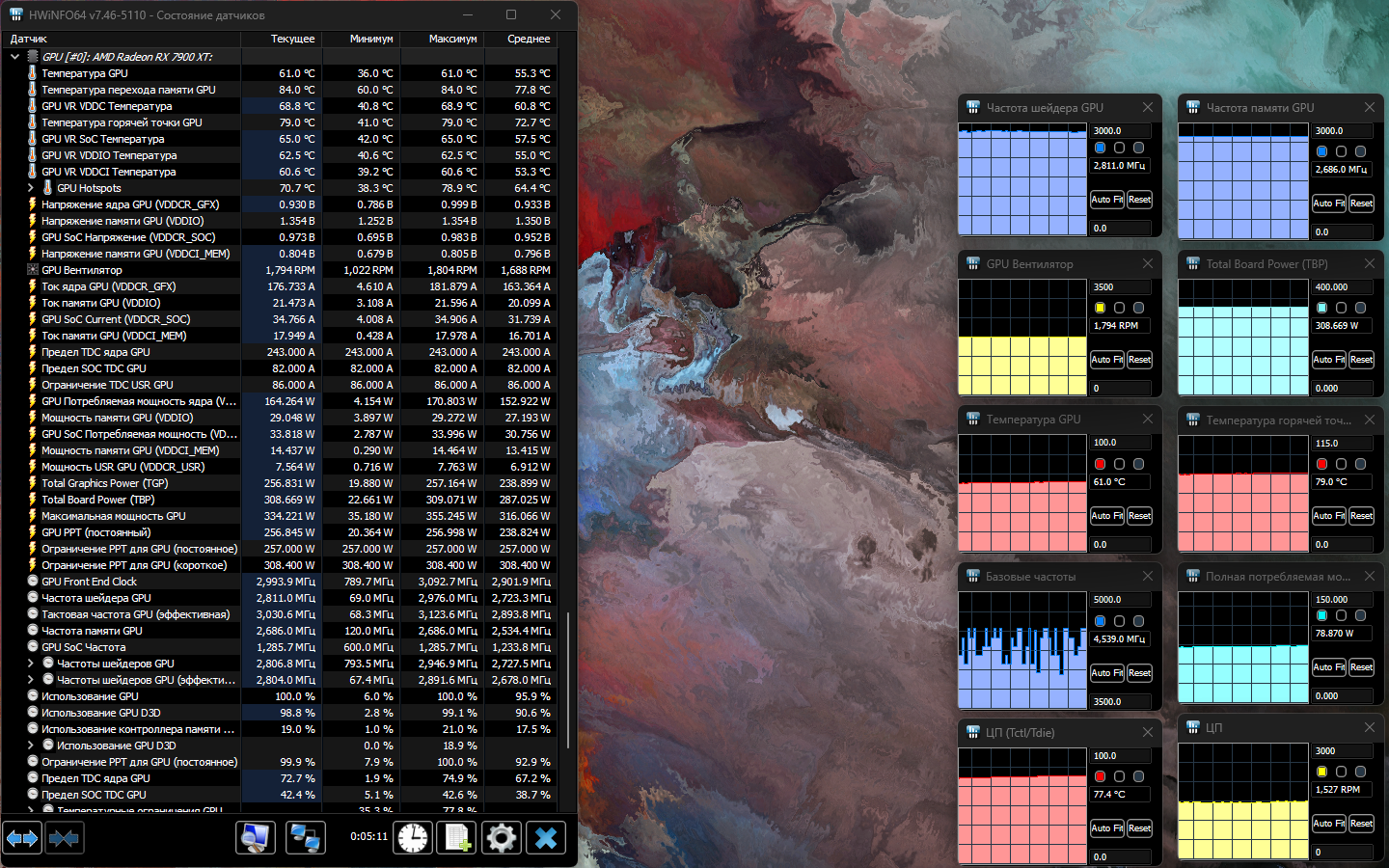
Task: Click the title icon of the ЦП (Tctl/Tdie) graph
Action: pyautogui.click(x=972, y=732)
